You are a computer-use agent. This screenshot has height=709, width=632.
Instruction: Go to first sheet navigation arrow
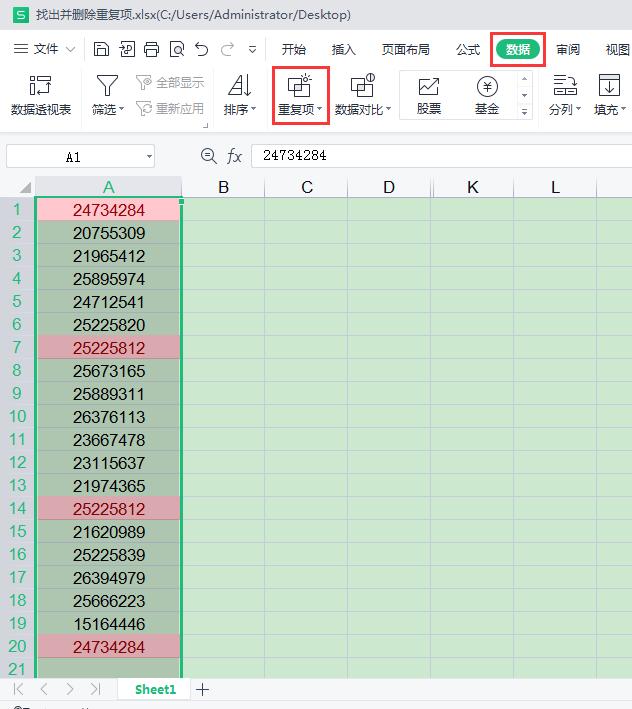[x=19, y=689]
